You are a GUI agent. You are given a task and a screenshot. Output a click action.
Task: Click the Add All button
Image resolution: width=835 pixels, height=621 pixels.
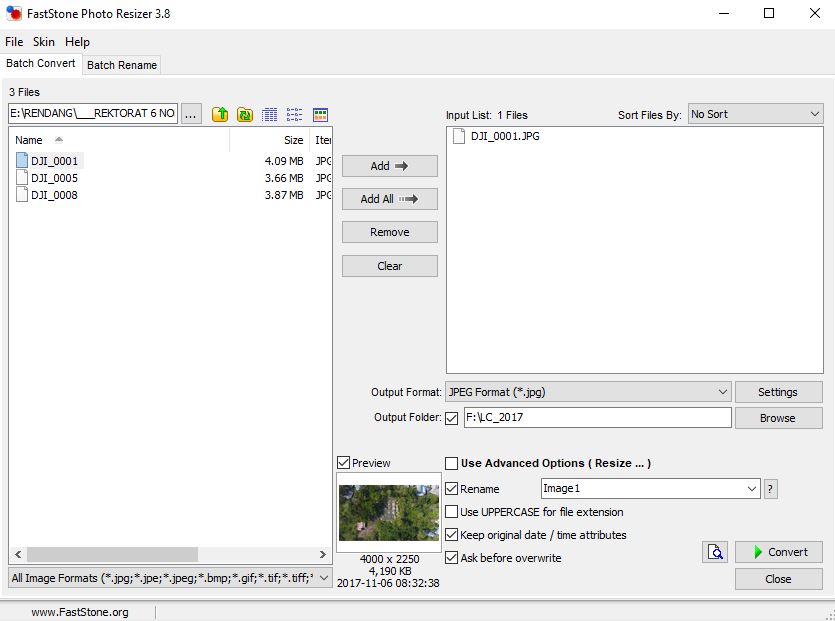pos(389,199)
